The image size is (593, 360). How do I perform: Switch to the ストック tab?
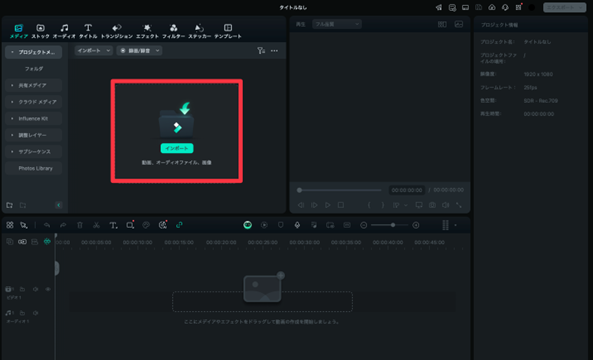[x=40, y=31]
